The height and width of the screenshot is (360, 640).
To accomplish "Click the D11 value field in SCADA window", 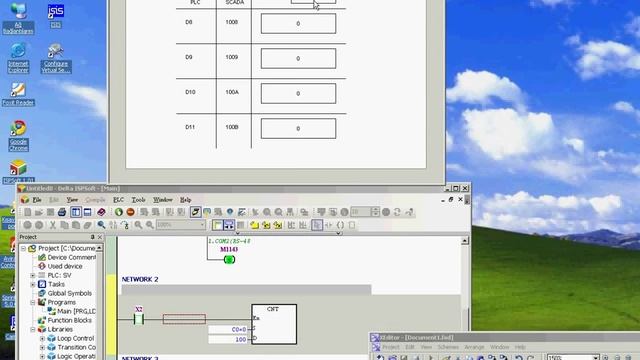I will (x=298, y=129).
